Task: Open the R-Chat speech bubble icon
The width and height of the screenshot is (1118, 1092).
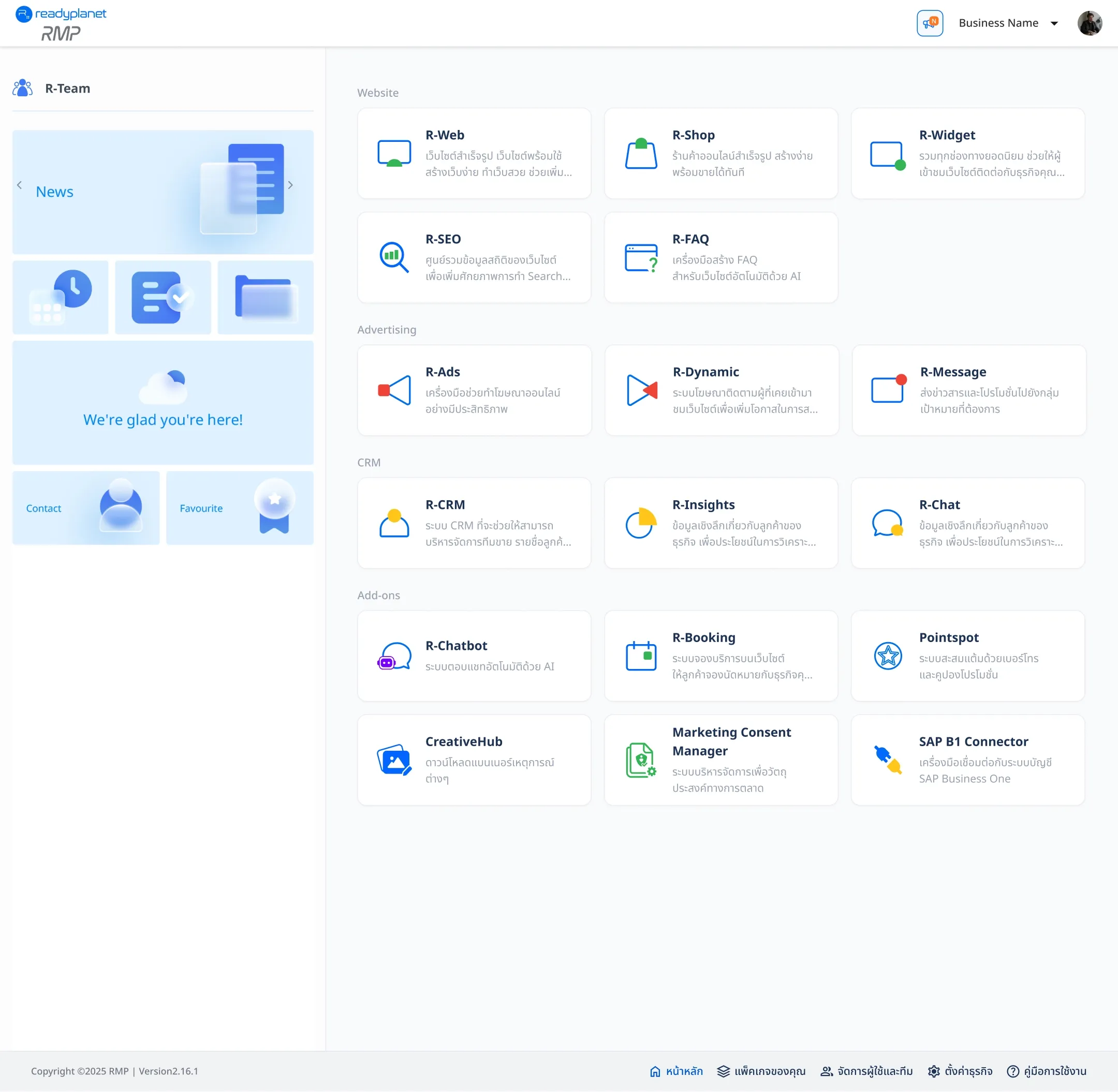Action: (x=888, y=522)
